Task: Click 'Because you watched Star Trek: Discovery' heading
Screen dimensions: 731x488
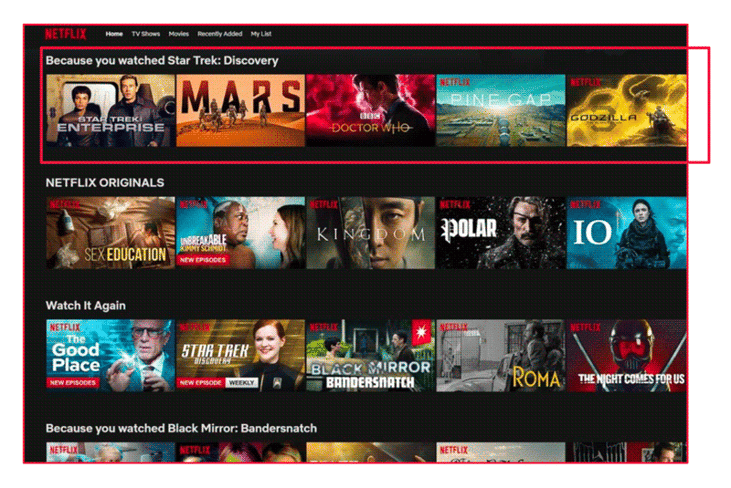Action: click(162, 61)
